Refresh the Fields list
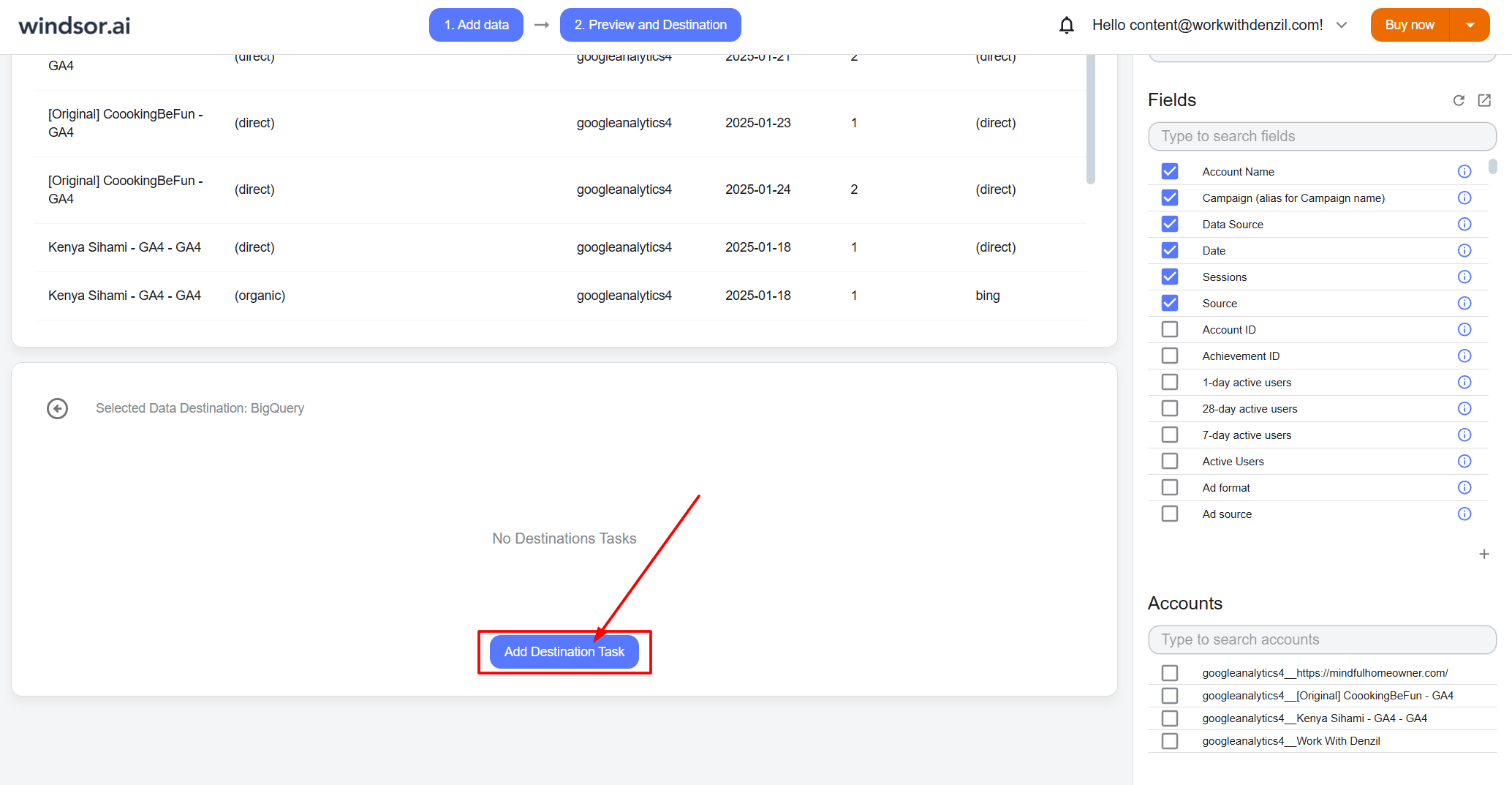The height and width of the screenshot is (785, 1512). 1459,100
